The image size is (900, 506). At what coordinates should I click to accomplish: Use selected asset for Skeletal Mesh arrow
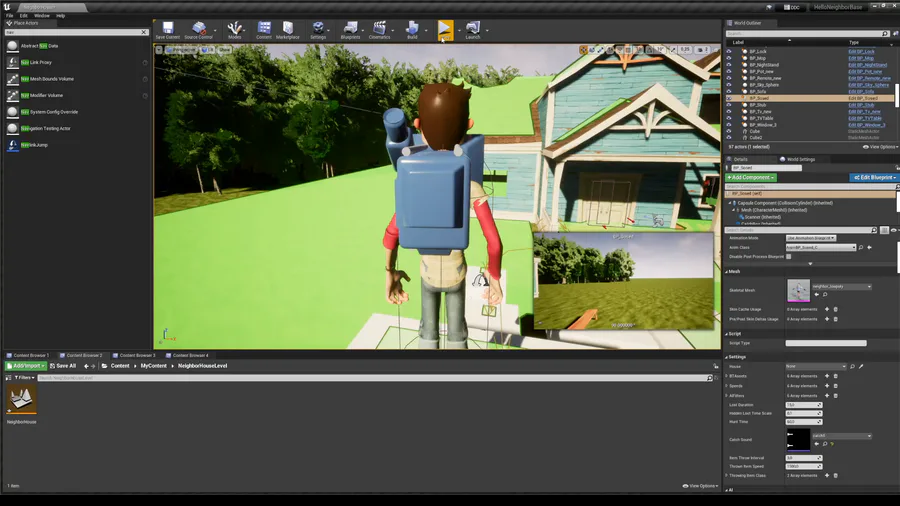pos(817,295)
